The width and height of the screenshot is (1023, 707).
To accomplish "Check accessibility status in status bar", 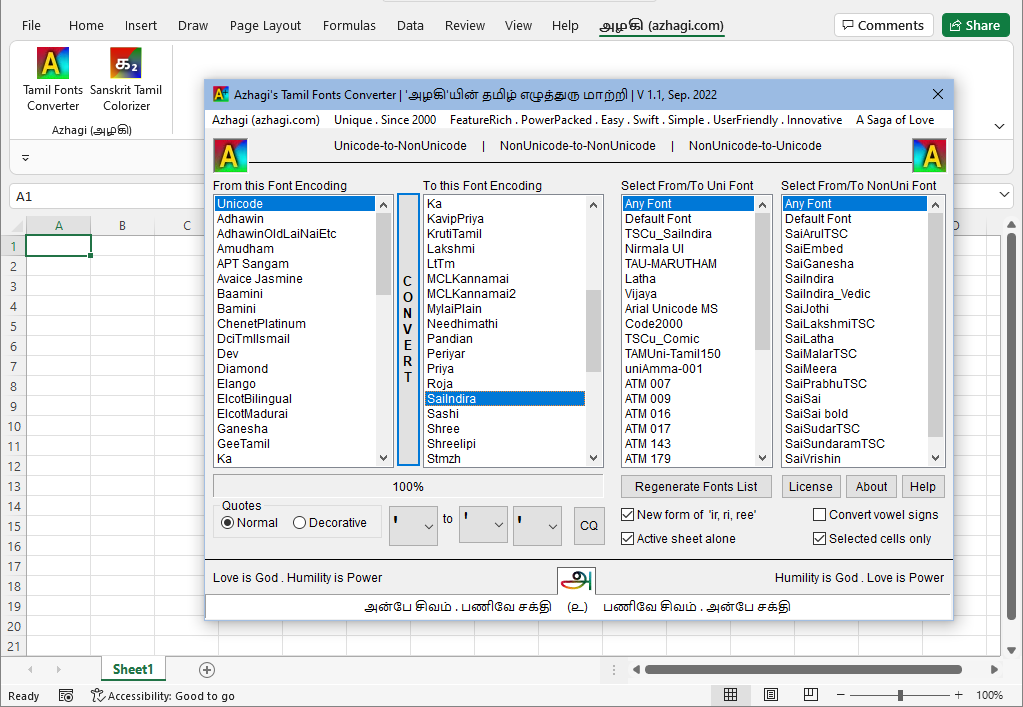I will pos(162,696).
